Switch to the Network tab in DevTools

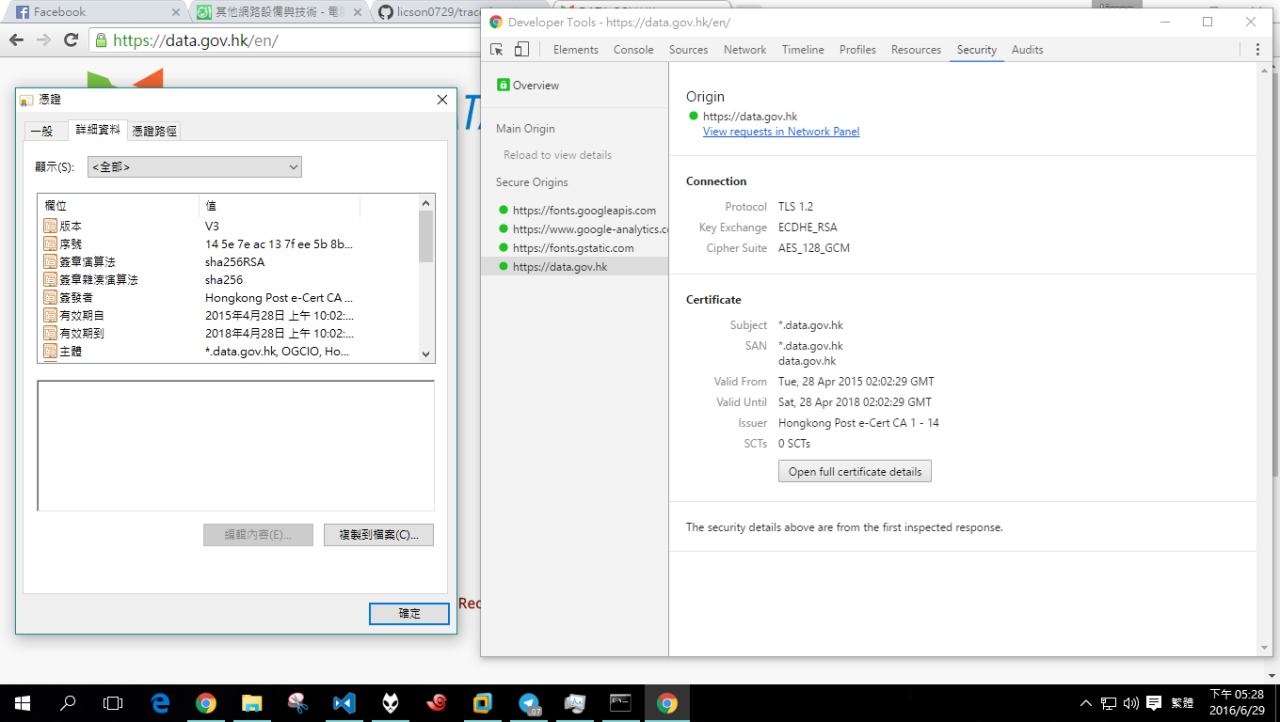pos(744,50)
